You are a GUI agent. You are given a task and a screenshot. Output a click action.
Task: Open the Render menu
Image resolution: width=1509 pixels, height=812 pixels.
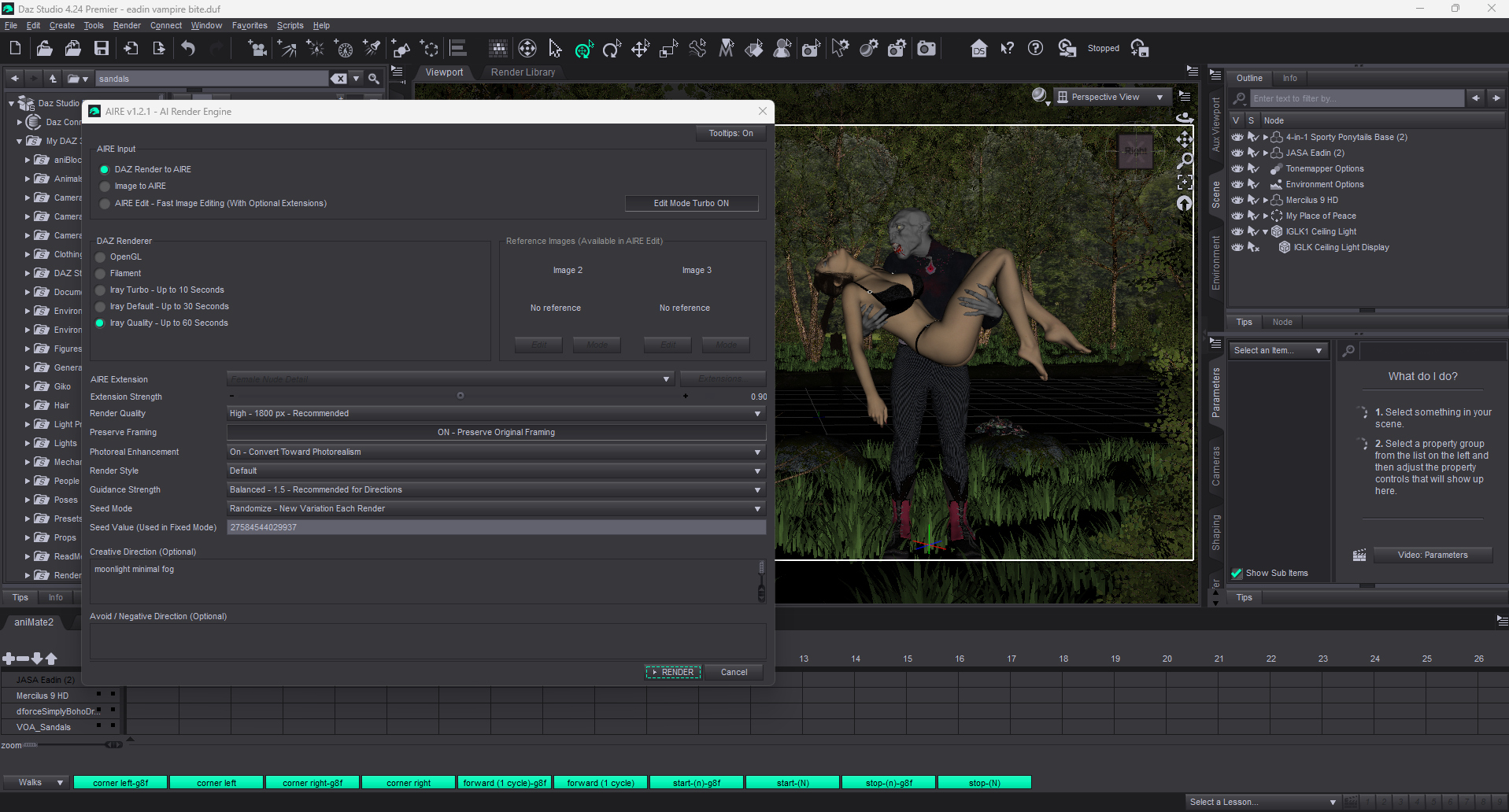(127, 25)
